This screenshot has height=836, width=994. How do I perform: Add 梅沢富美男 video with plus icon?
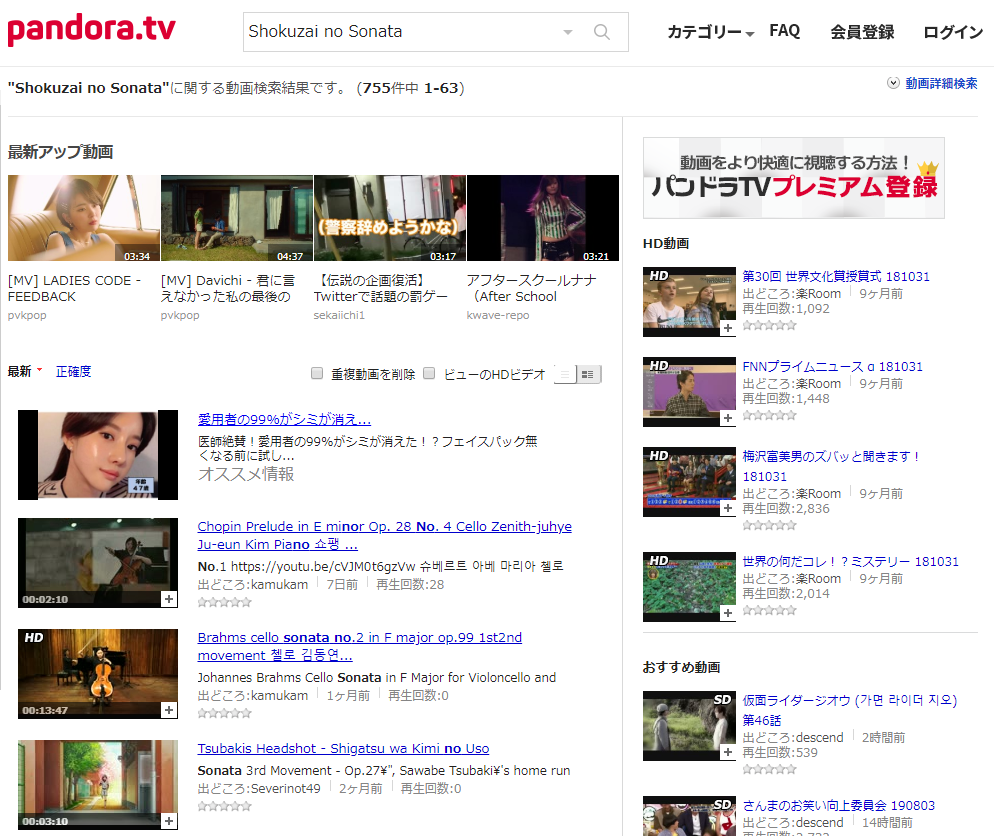(728, 508)
